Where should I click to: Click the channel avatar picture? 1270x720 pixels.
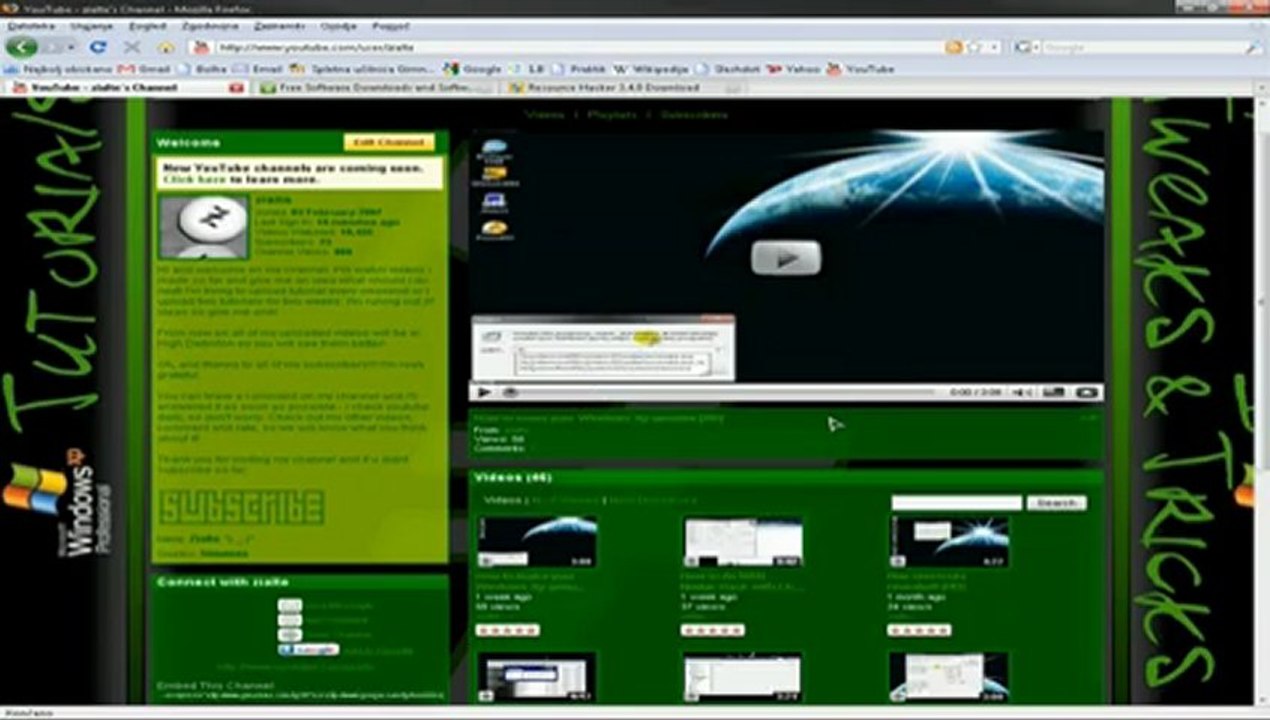[204, 226]
